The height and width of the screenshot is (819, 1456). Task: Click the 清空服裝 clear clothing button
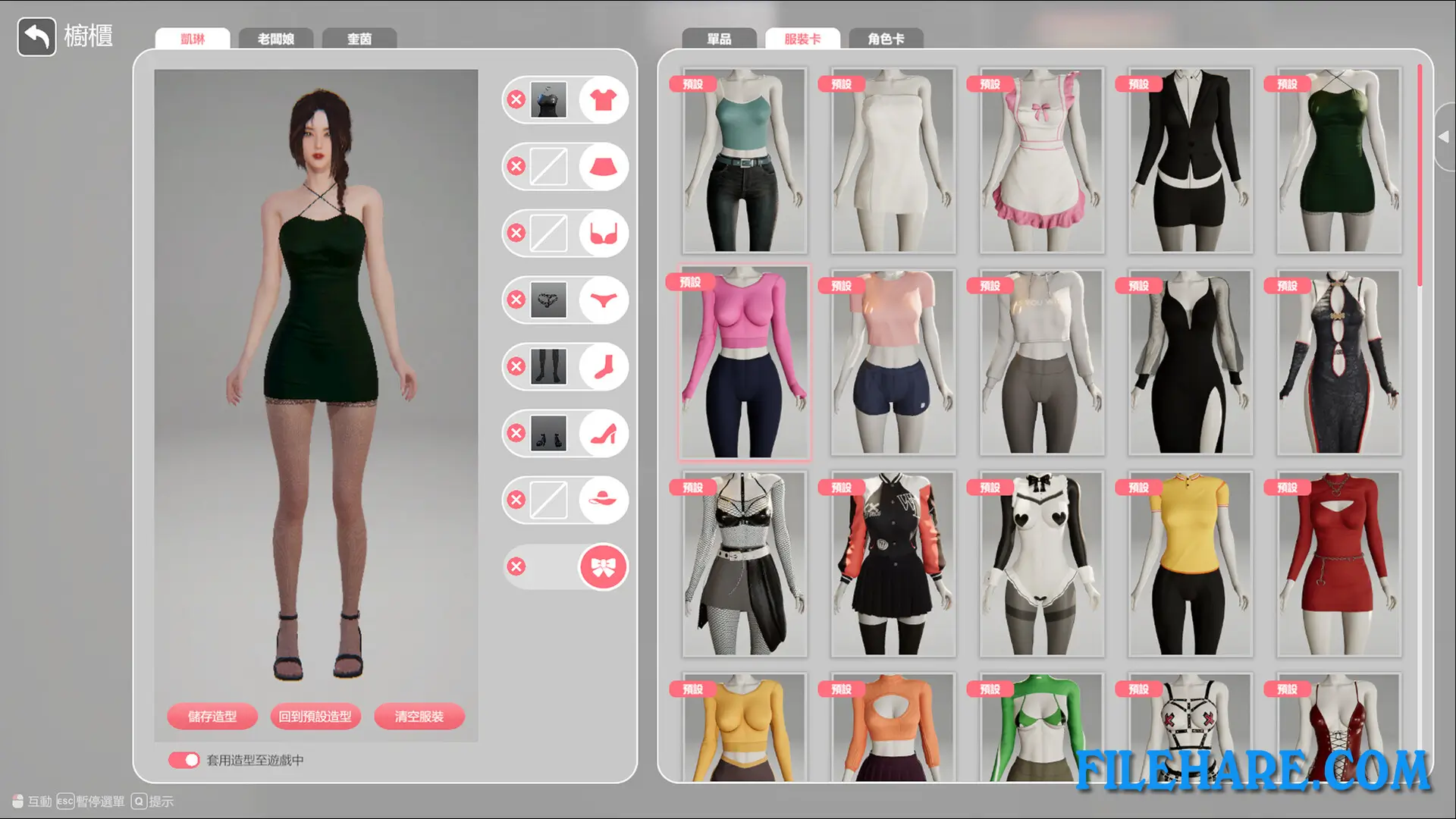click(419, 715)
